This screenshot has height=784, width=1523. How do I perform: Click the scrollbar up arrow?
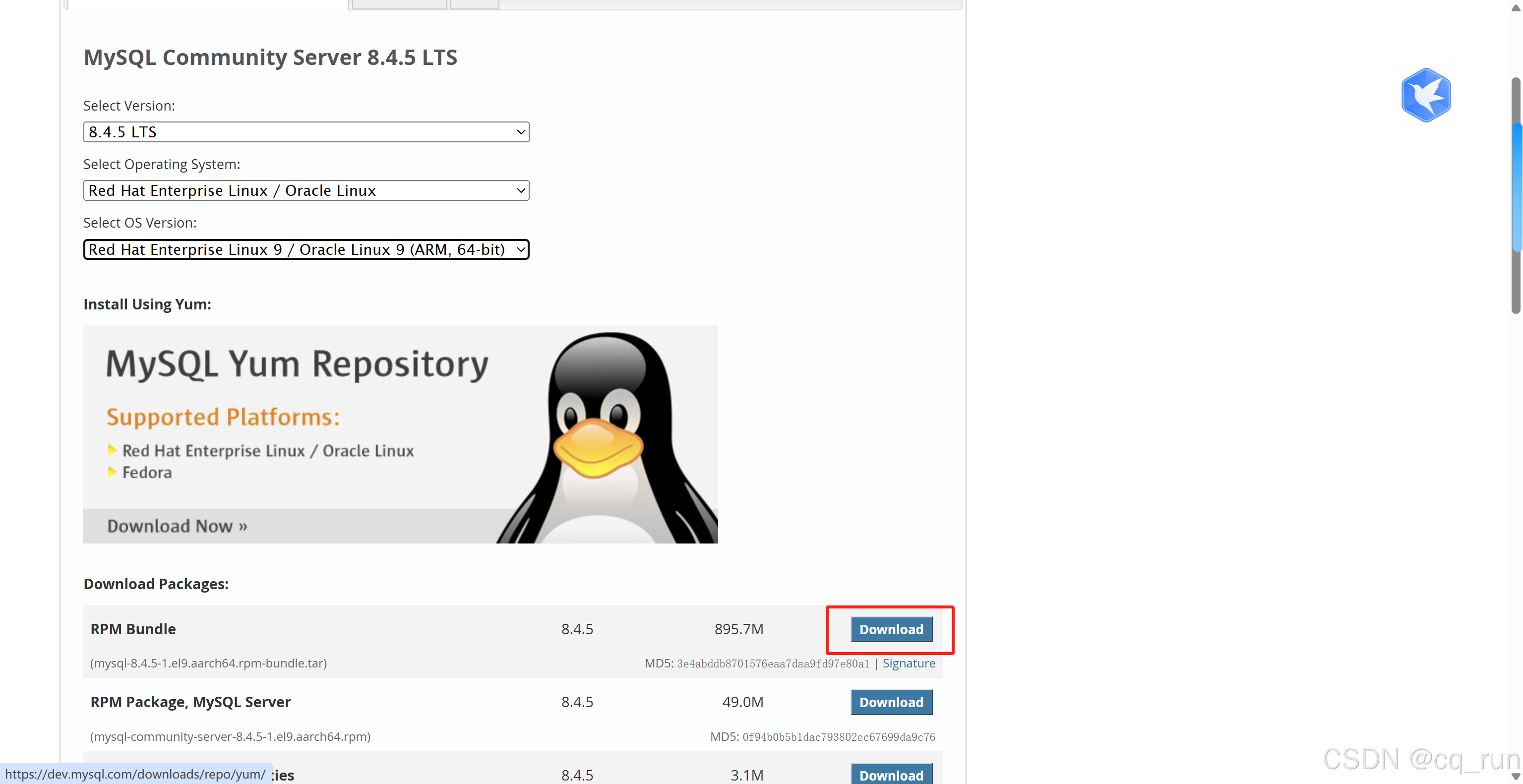click(1516, 8)
